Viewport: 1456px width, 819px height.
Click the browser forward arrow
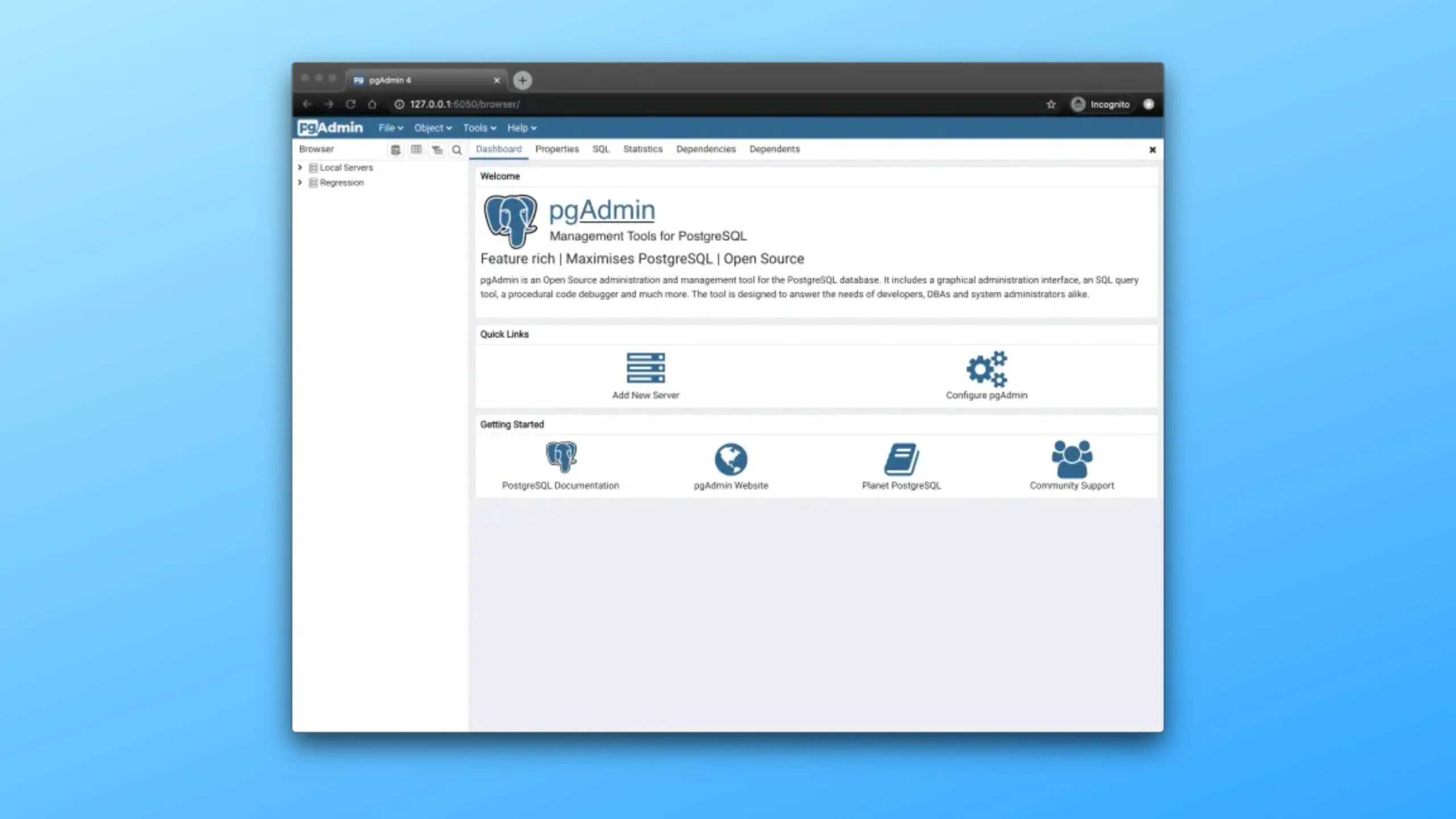tap(329, 104)
